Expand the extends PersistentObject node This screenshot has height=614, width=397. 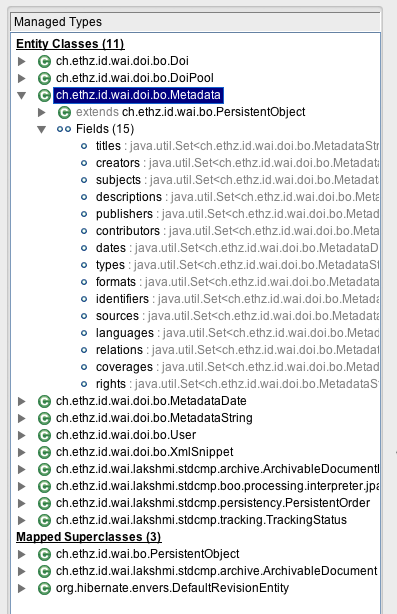click(42, 112)
